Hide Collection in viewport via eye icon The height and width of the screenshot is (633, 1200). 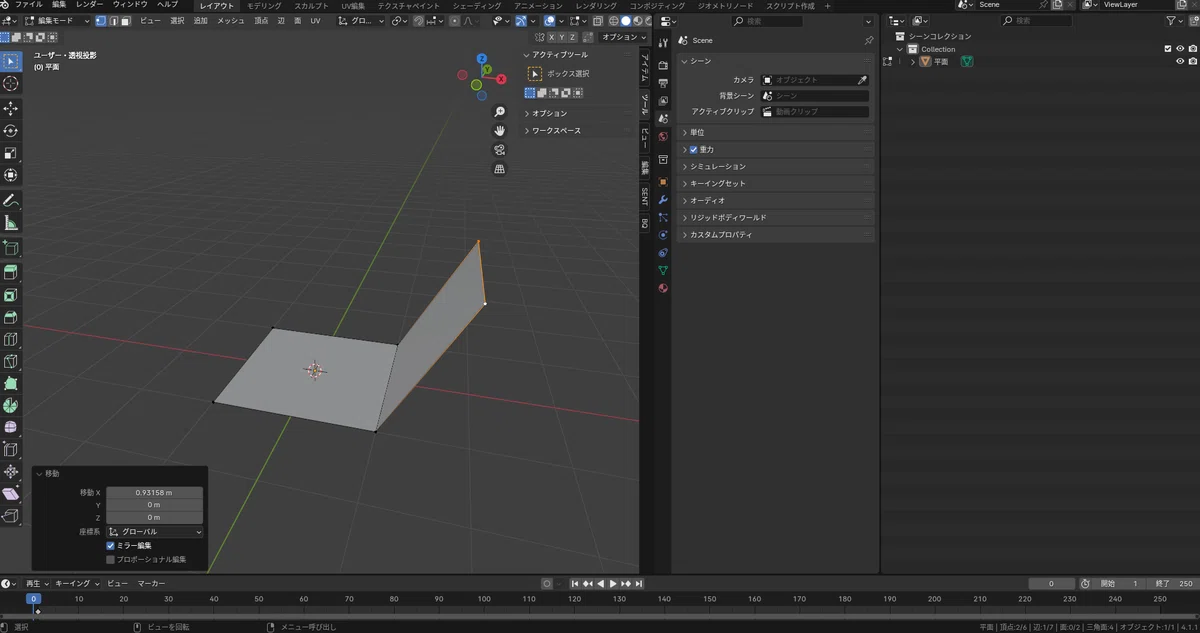click(1180, 49)
